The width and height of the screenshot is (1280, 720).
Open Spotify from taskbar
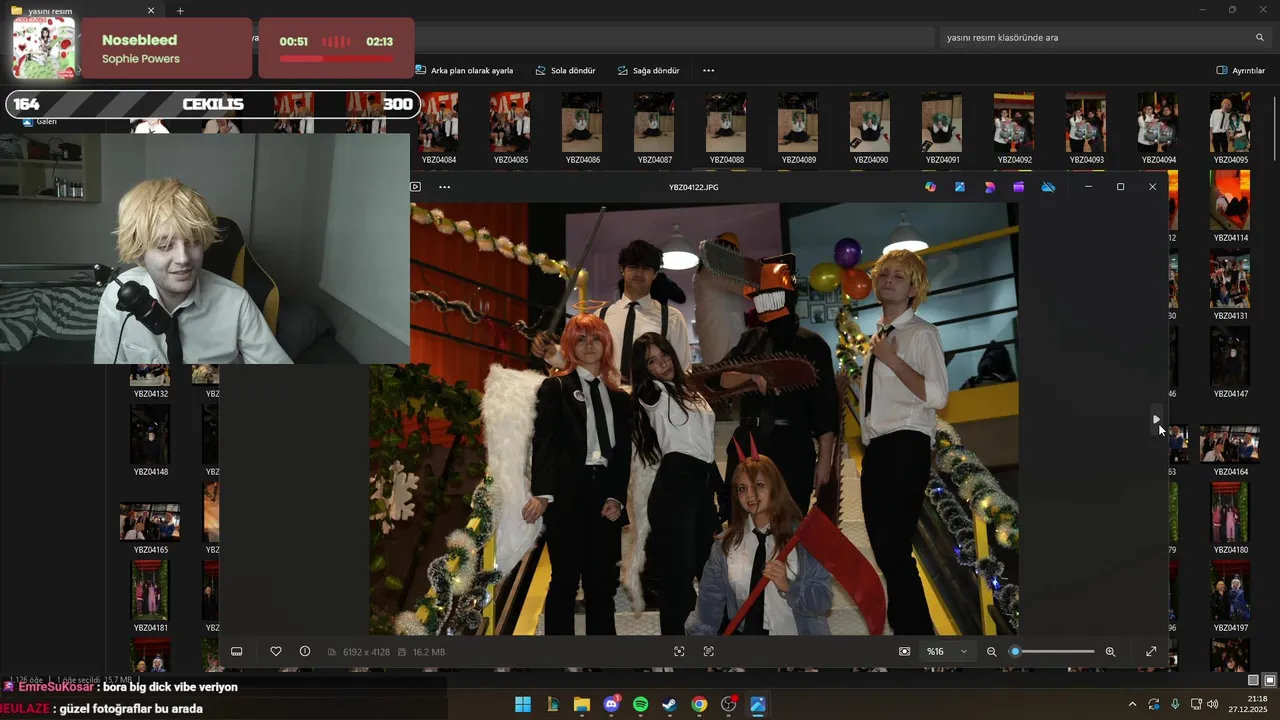pyautogui.click(x=640, y=704)
